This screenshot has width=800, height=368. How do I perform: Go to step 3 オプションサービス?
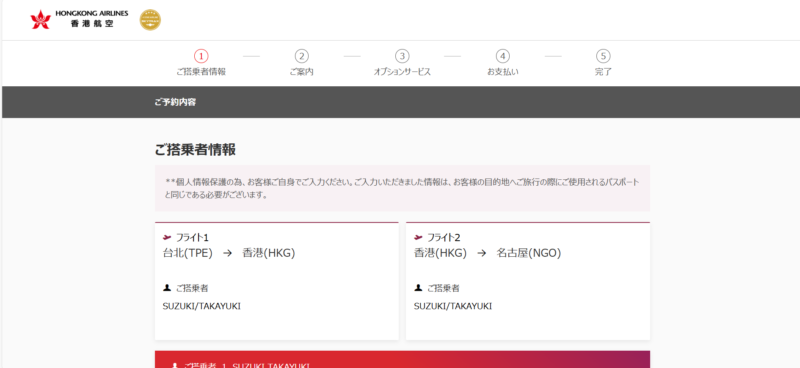tap(402, 63)
